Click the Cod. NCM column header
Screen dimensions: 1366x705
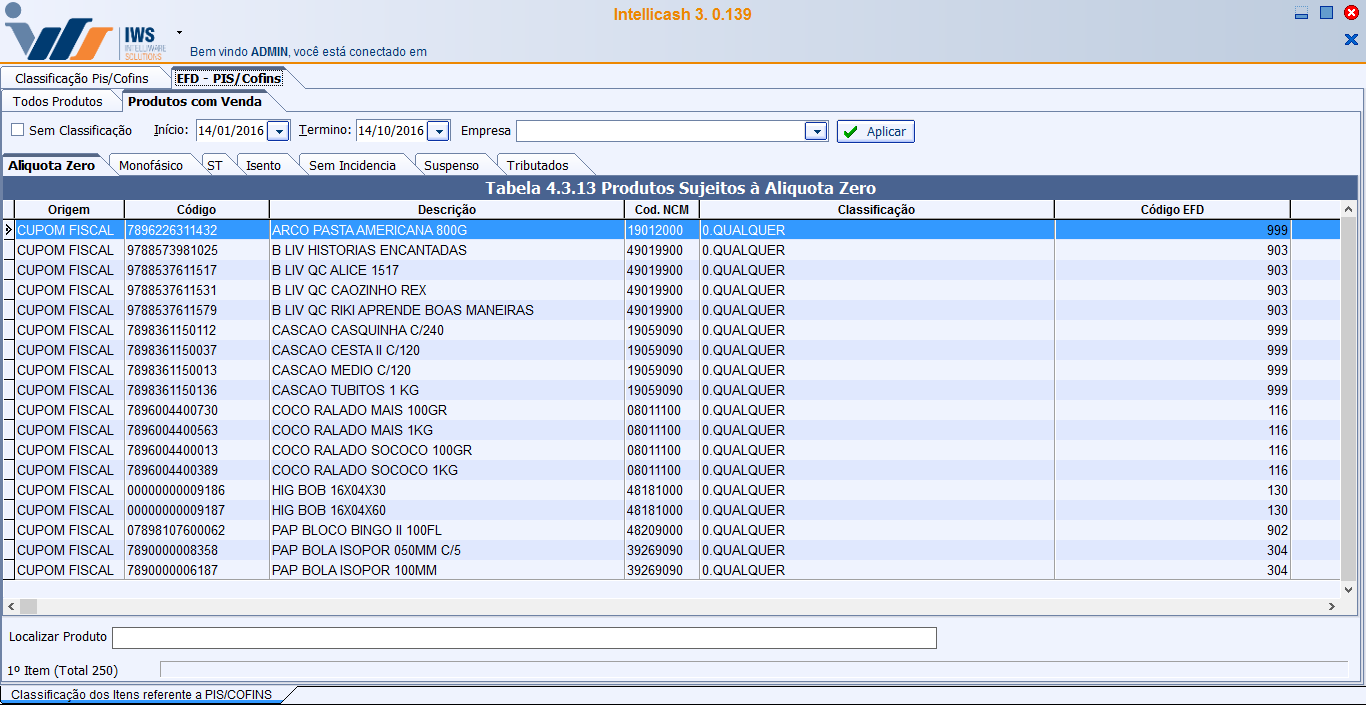click(x=662, y=210)
